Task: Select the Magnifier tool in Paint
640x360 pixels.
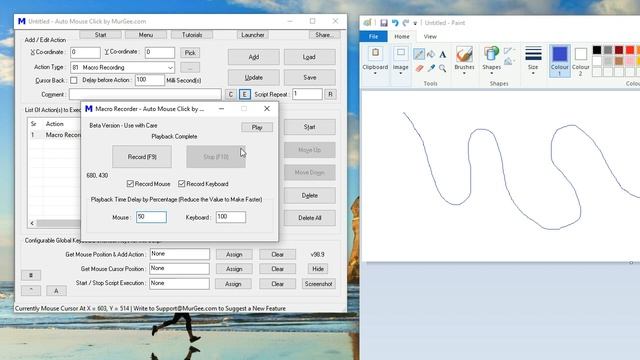Action: (443, 68)
